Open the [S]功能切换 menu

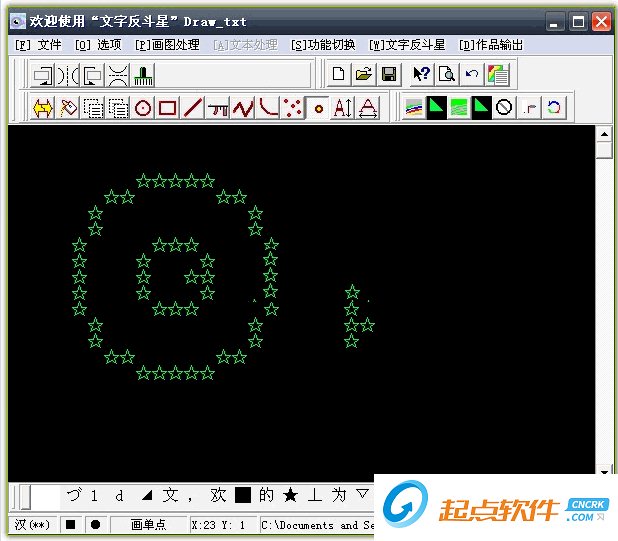tap(323, 45)
